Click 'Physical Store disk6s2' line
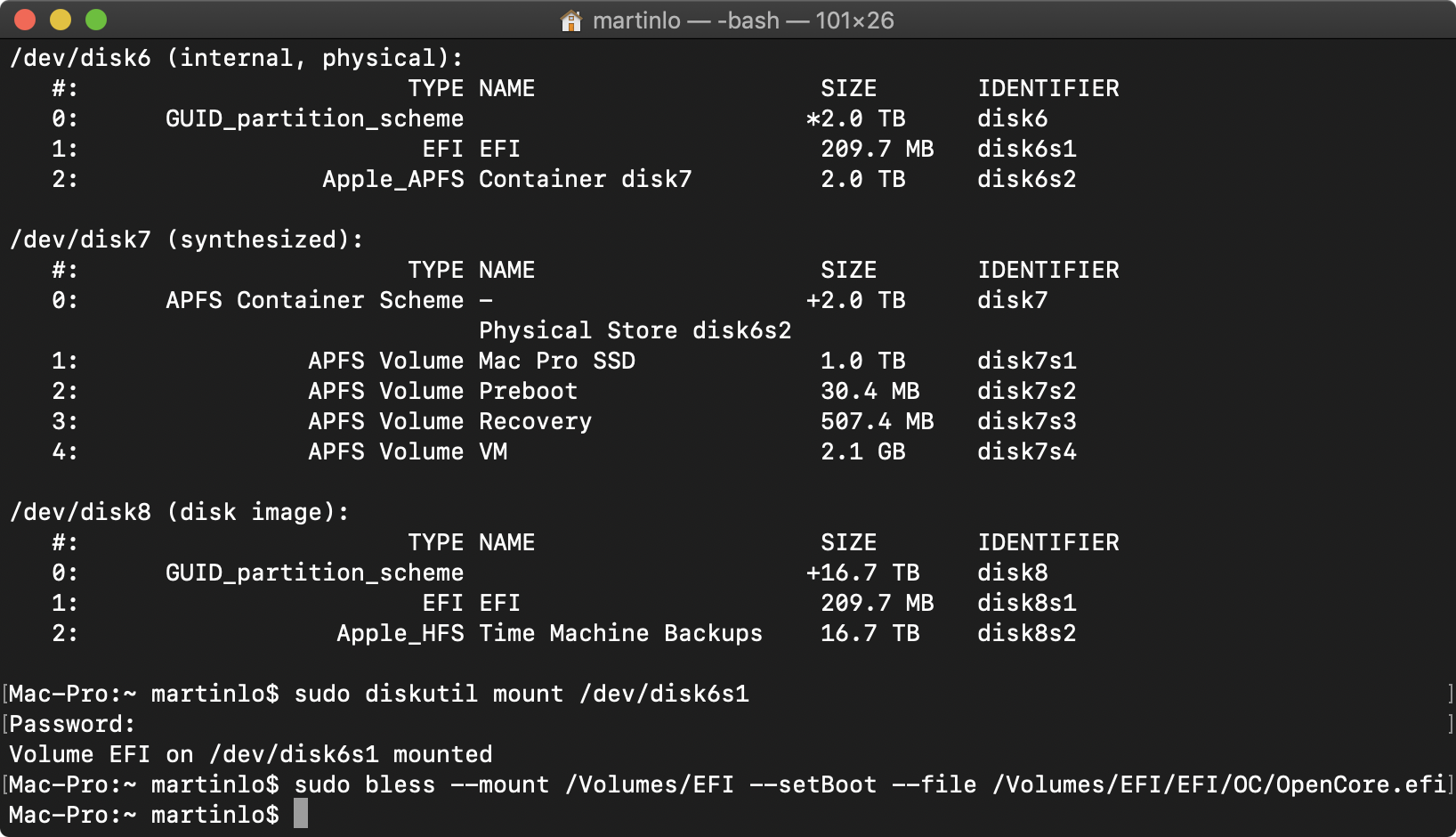Screen dimensions: 1456x837 [635, 330]
